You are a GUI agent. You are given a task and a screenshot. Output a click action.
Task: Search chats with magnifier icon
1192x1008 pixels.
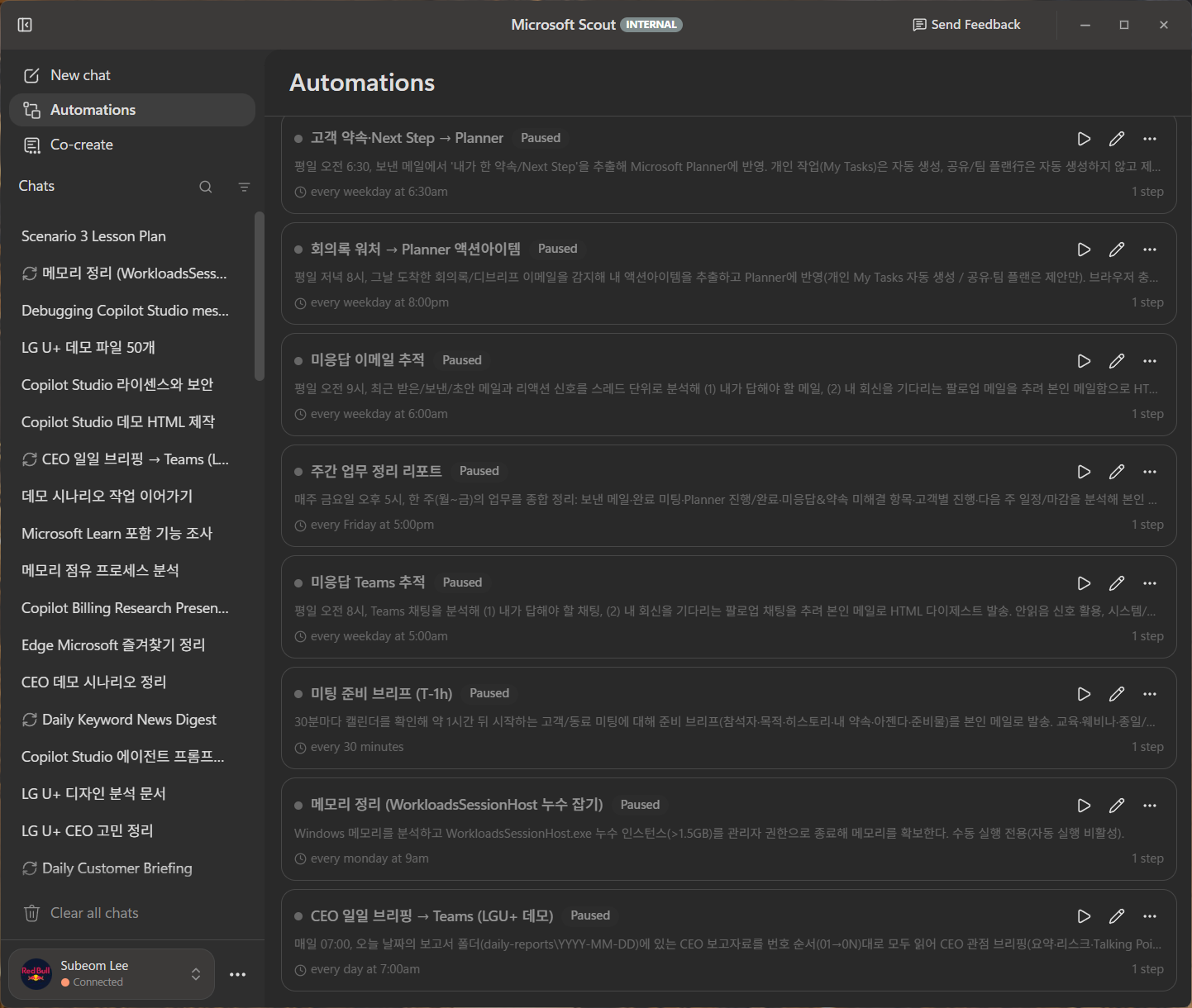(x=206, y=187)
